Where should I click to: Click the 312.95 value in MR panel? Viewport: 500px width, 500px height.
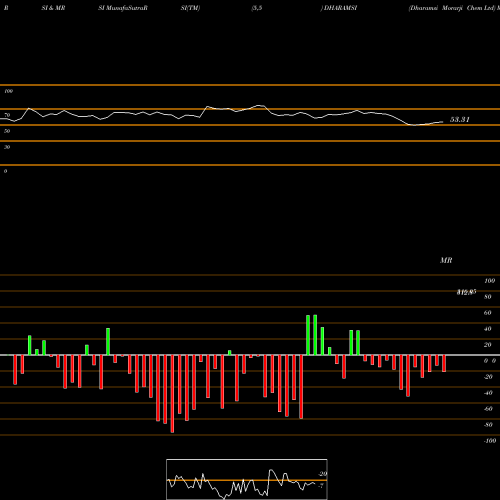[x=466, y=292]
